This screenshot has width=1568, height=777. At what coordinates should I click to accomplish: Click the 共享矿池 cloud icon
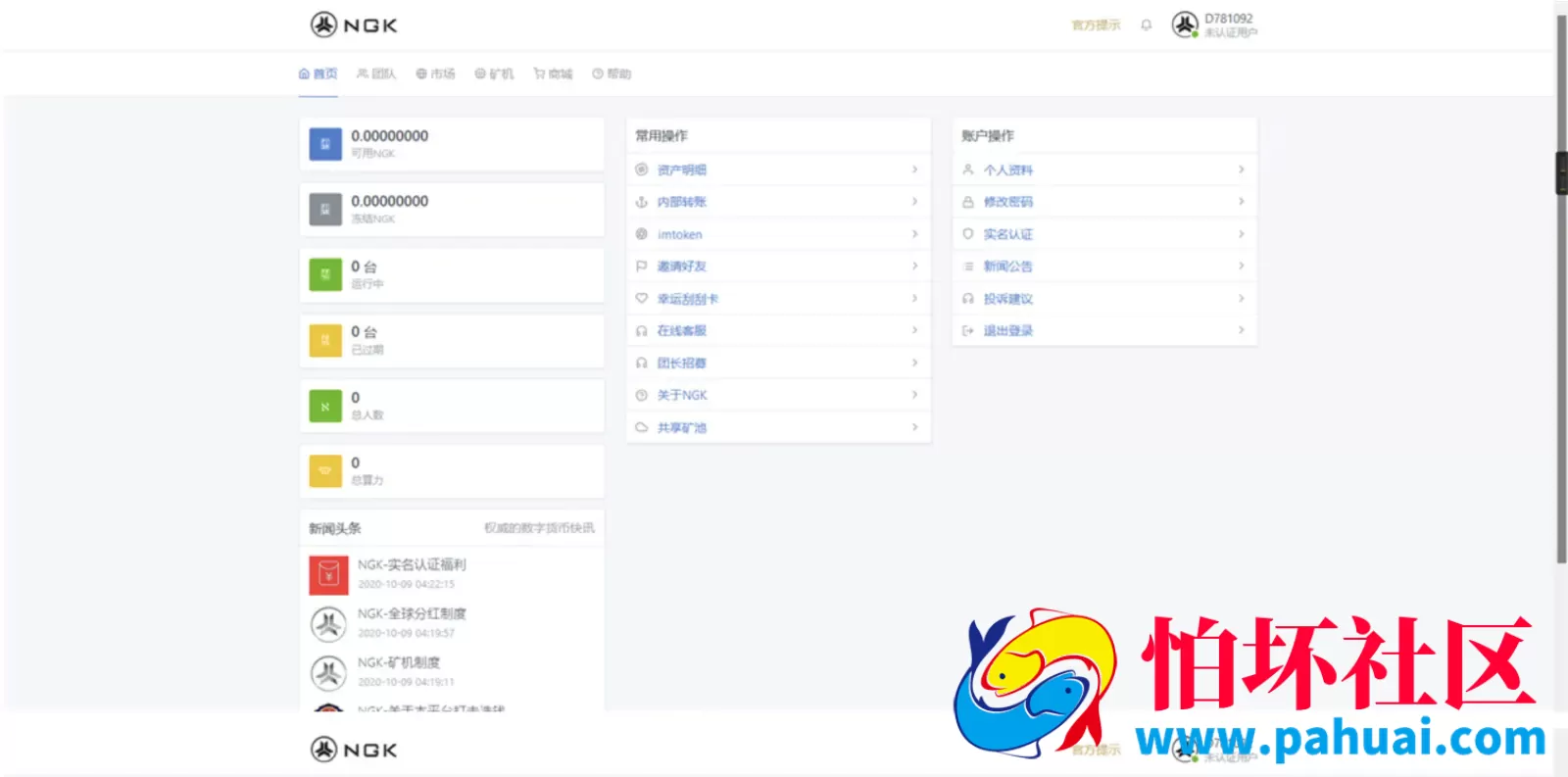pos(642,427)
